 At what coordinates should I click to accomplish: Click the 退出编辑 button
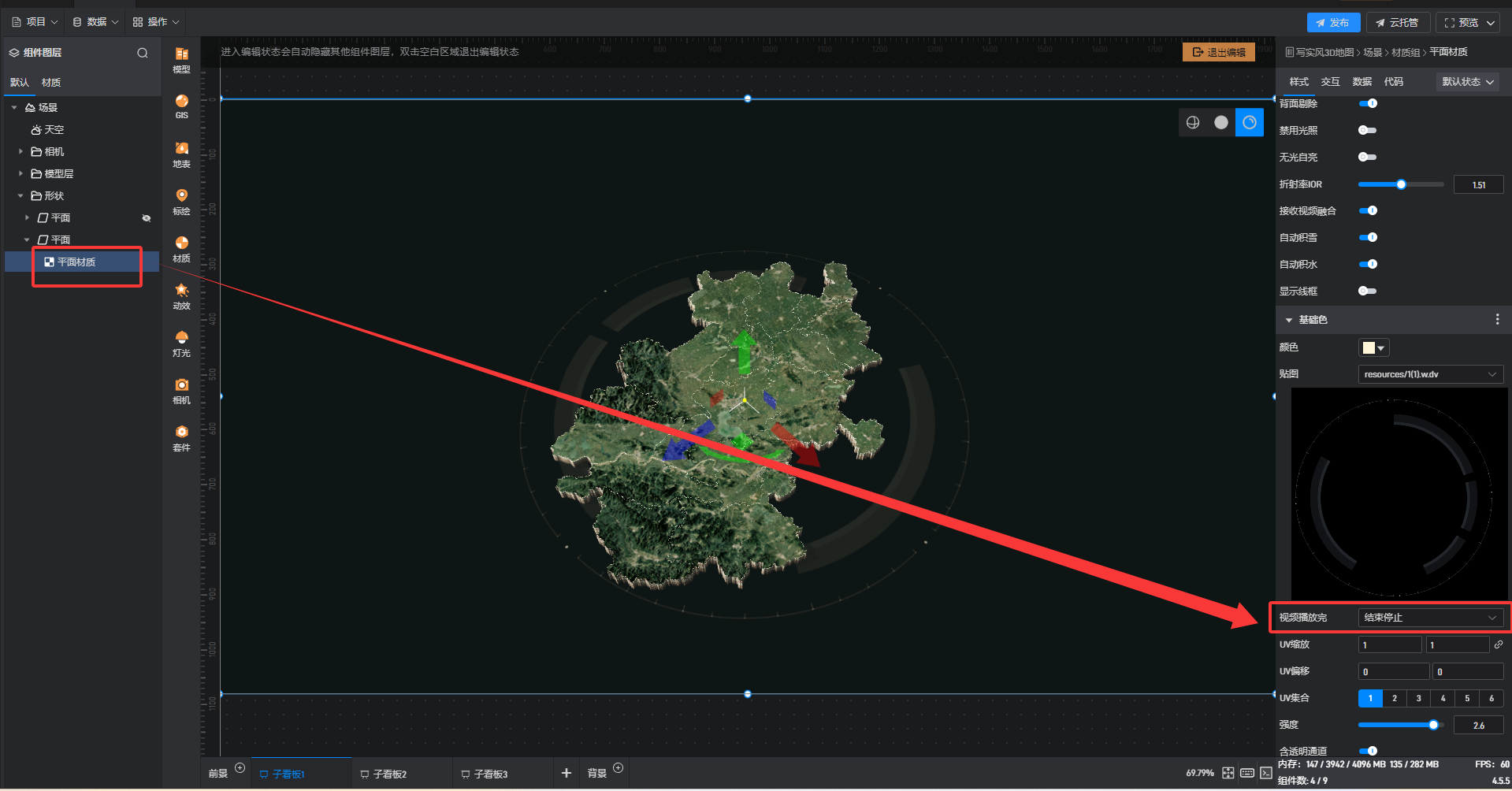[1218, 52]
